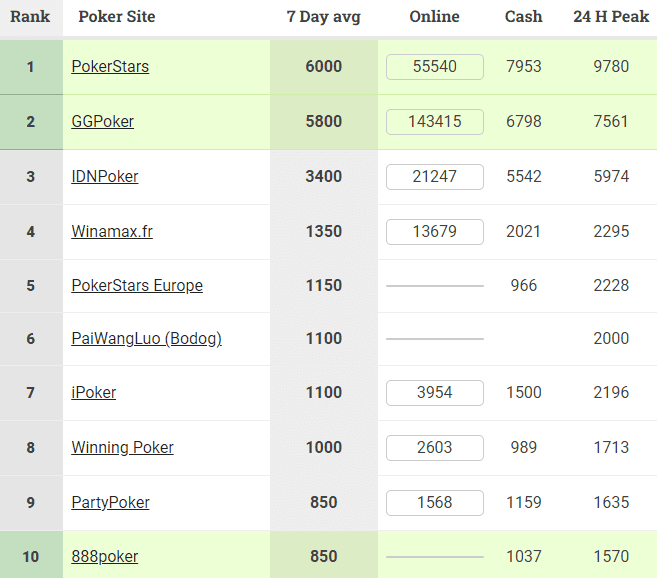Image resolution: width=657 pixels, height=578 pixels.
Task: Select the GGPoker online count box 143415
Action: click(x=435, y=122)
